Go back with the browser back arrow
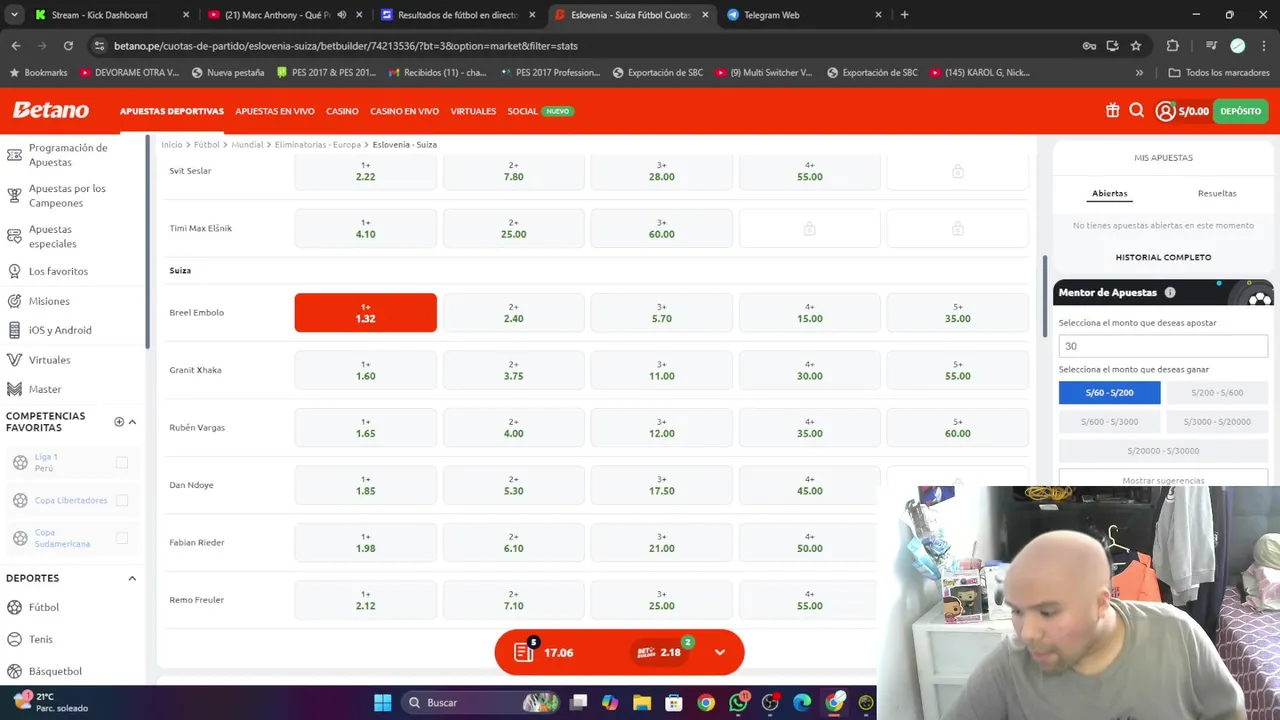Image resolution: width=1280 pixels, height=720 pixels. pos(16,45)
